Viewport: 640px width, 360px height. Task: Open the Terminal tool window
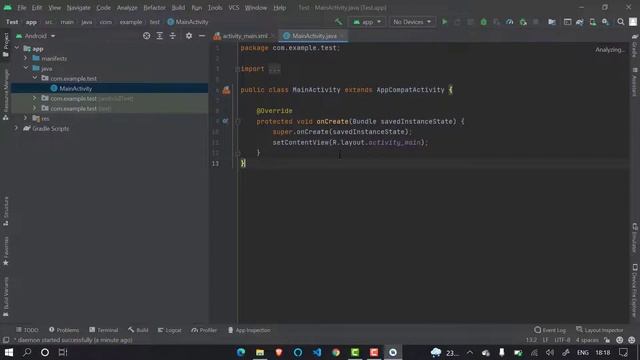(x=103, y=330)
